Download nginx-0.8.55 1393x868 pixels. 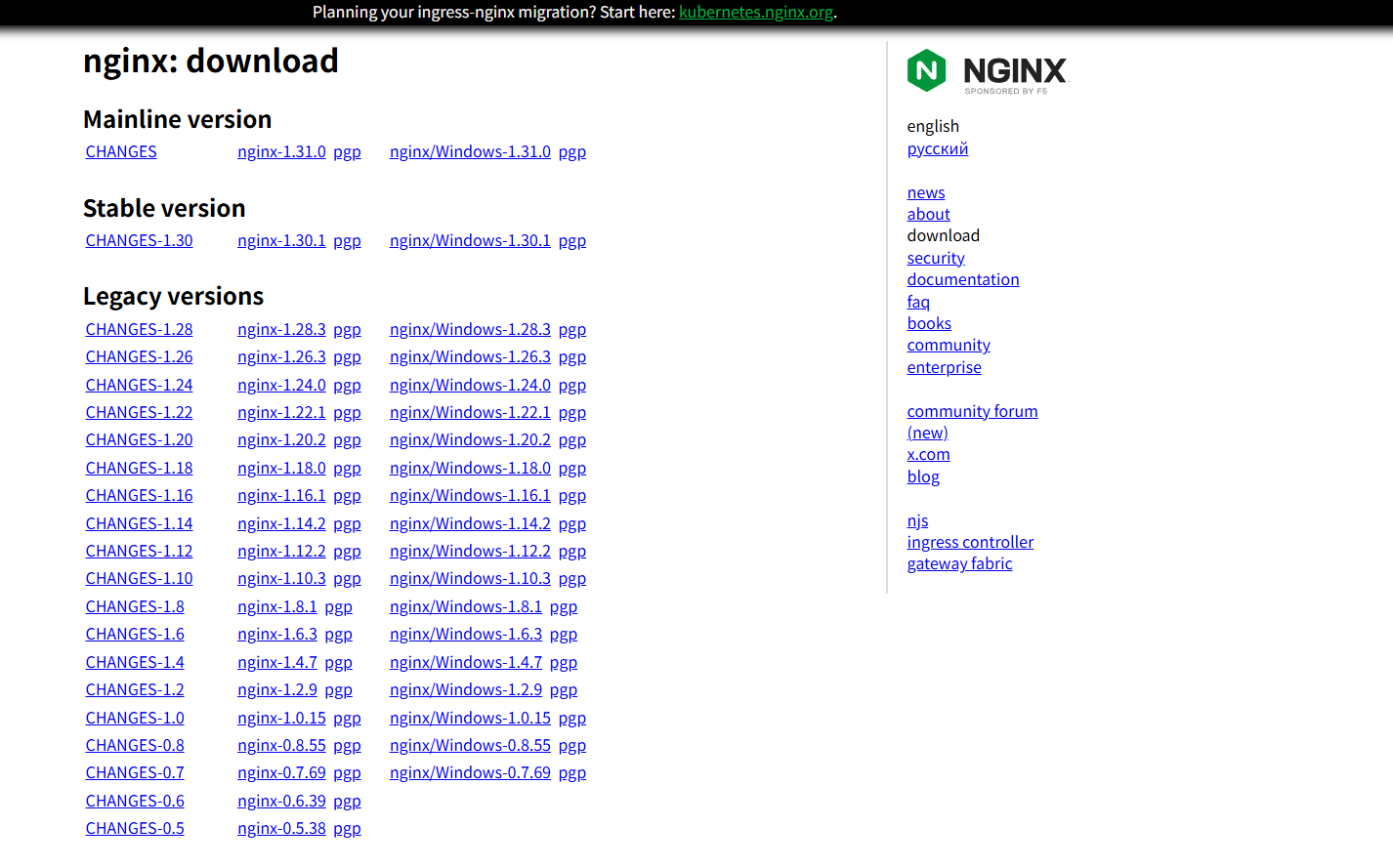[x=281, y=745]
